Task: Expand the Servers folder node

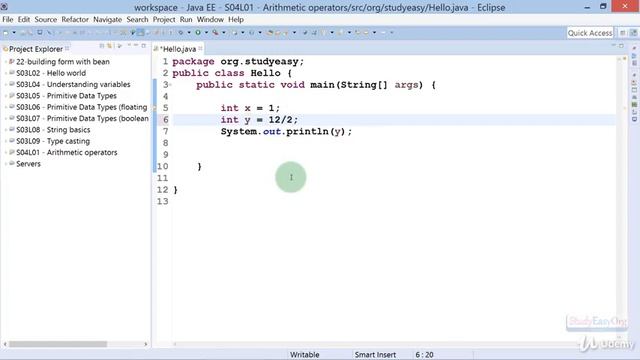Action: [x=5, y=164]
